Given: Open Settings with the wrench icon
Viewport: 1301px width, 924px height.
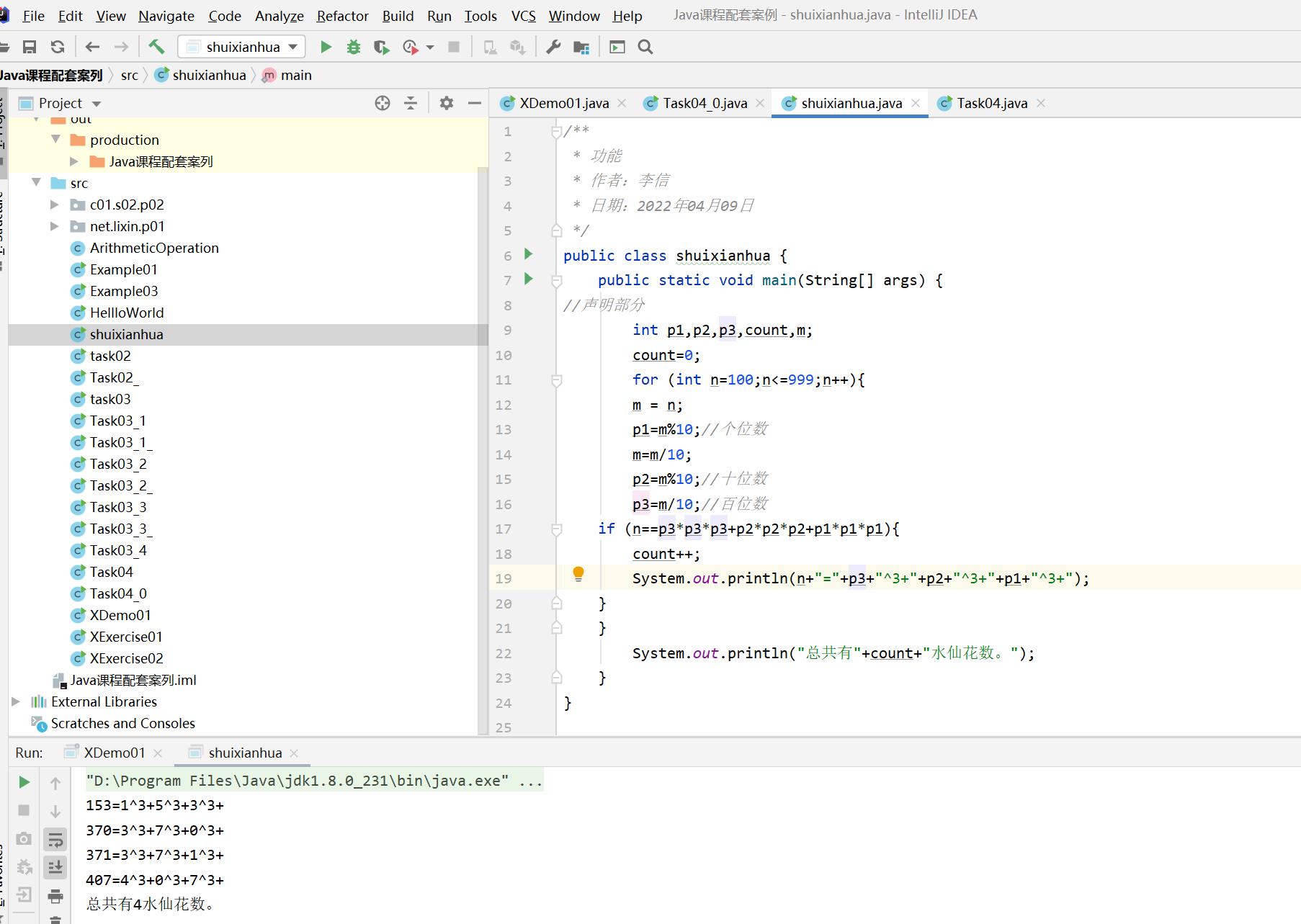Looking at the screenshot, I should click(553, 47).
